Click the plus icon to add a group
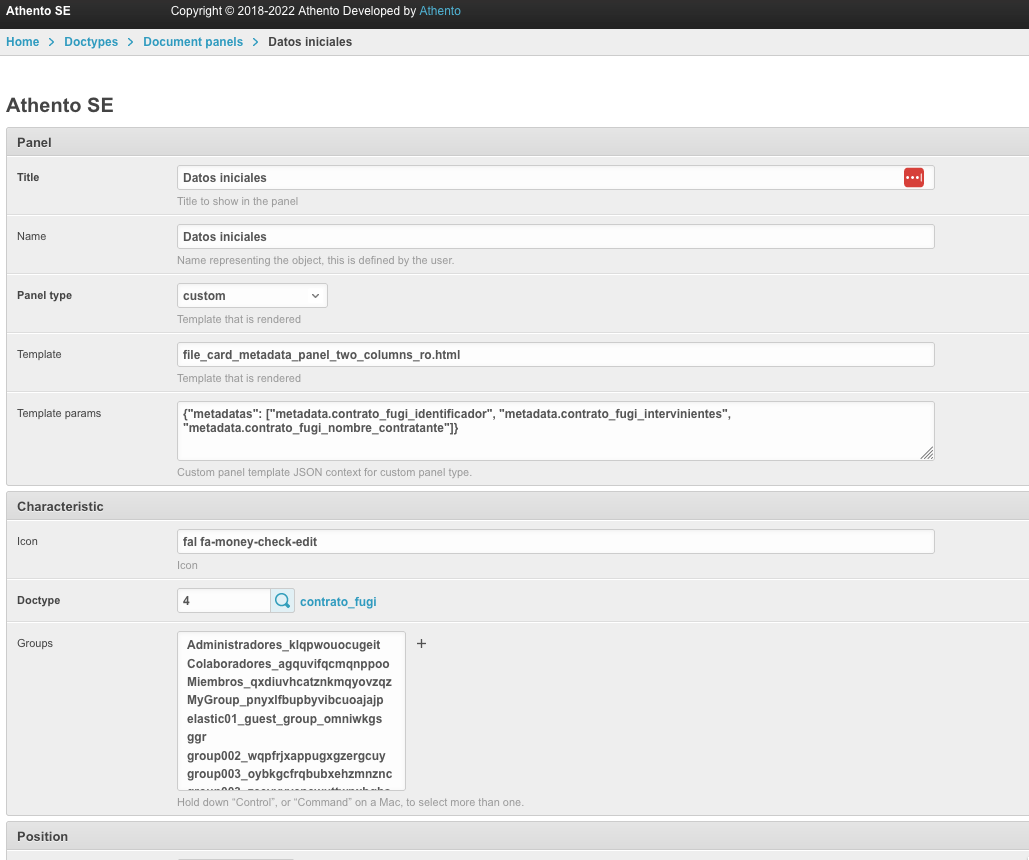The image size is (1029, 860). point(421,644)
